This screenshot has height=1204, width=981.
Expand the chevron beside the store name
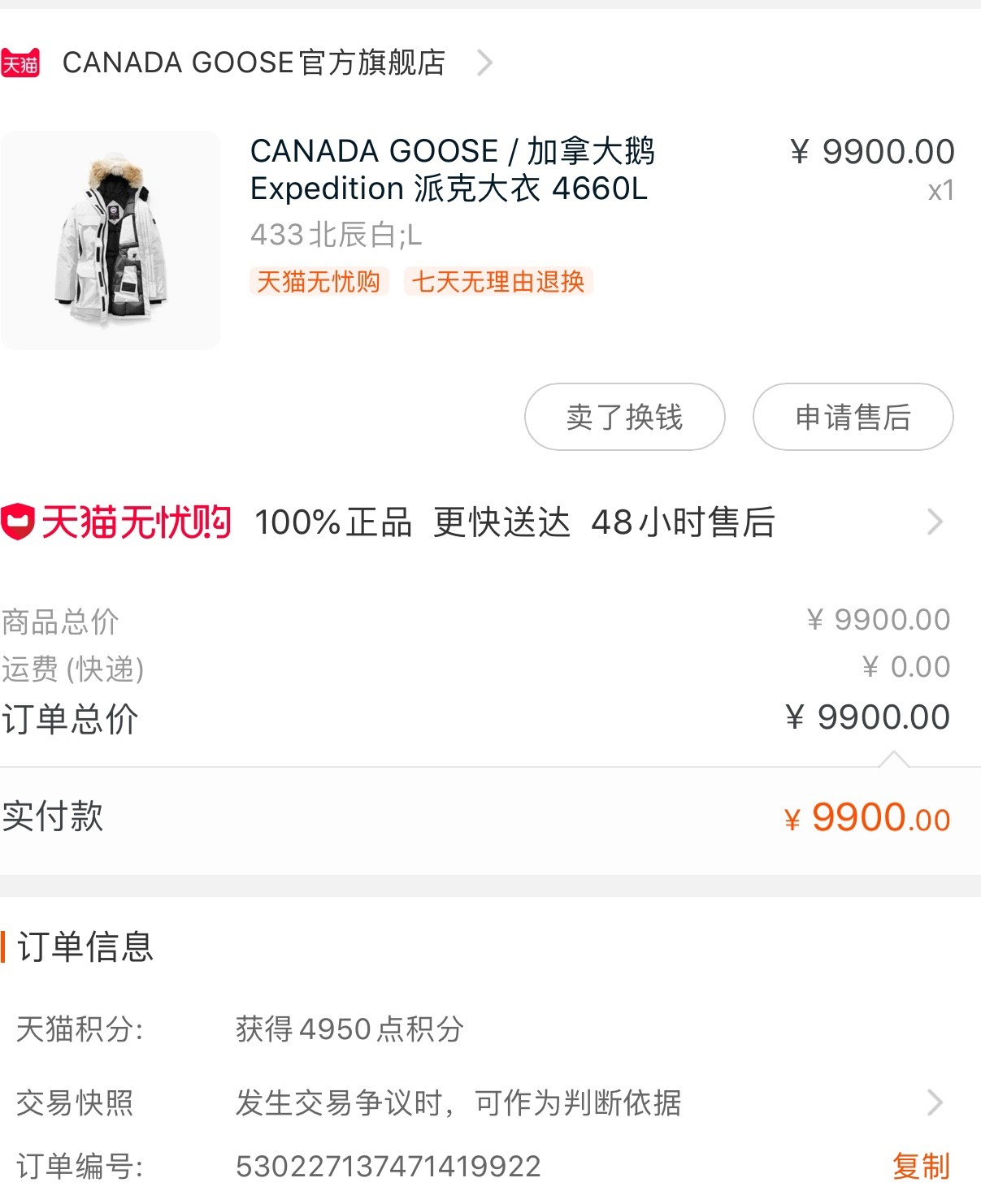(x=484, y=63)
